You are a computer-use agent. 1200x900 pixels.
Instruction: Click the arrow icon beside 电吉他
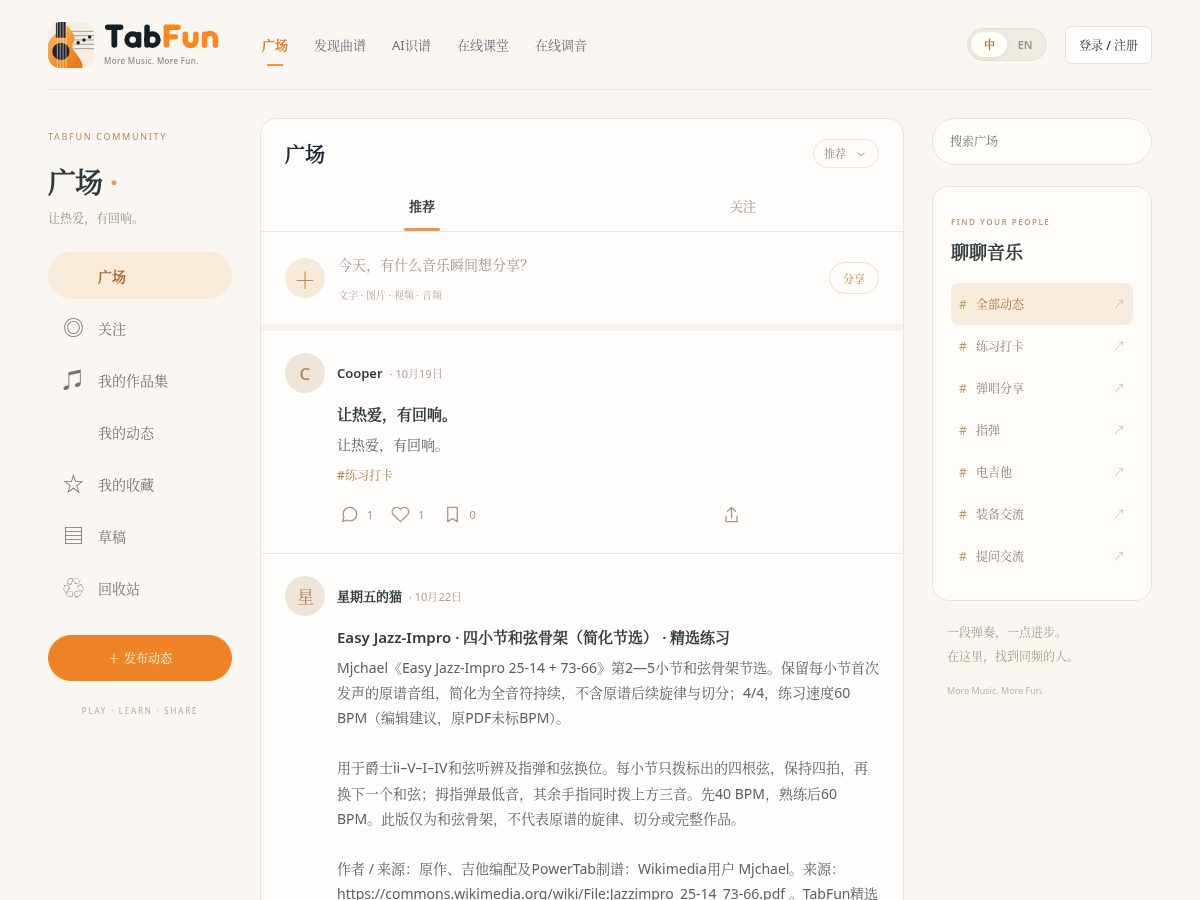(x=1118, y=472)
